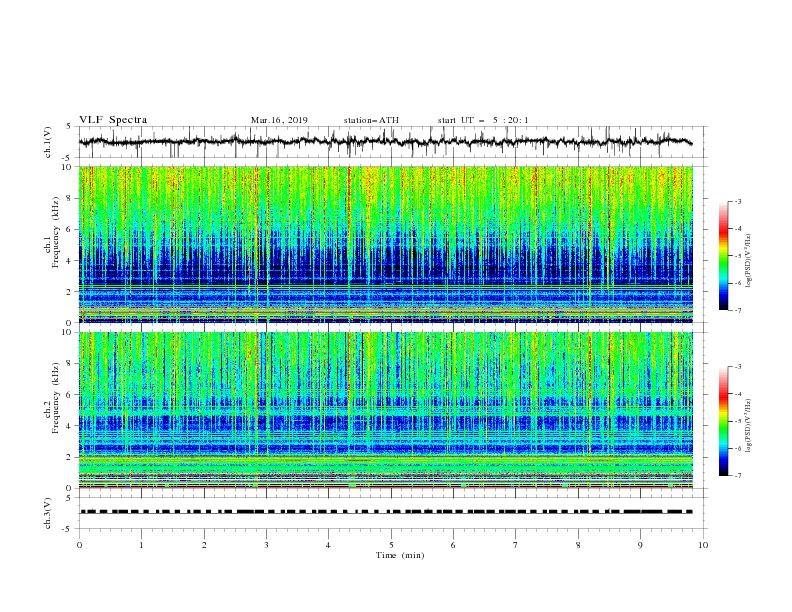Select the date text "Mar.16, 2019"
The height and width of the screenshot is (612, 792).
tap(279, 120)
